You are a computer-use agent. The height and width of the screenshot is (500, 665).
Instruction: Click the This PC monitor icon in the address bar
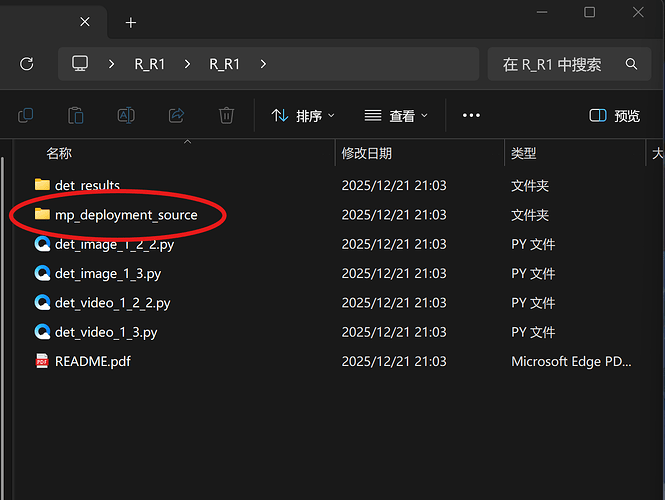point(80,64)
